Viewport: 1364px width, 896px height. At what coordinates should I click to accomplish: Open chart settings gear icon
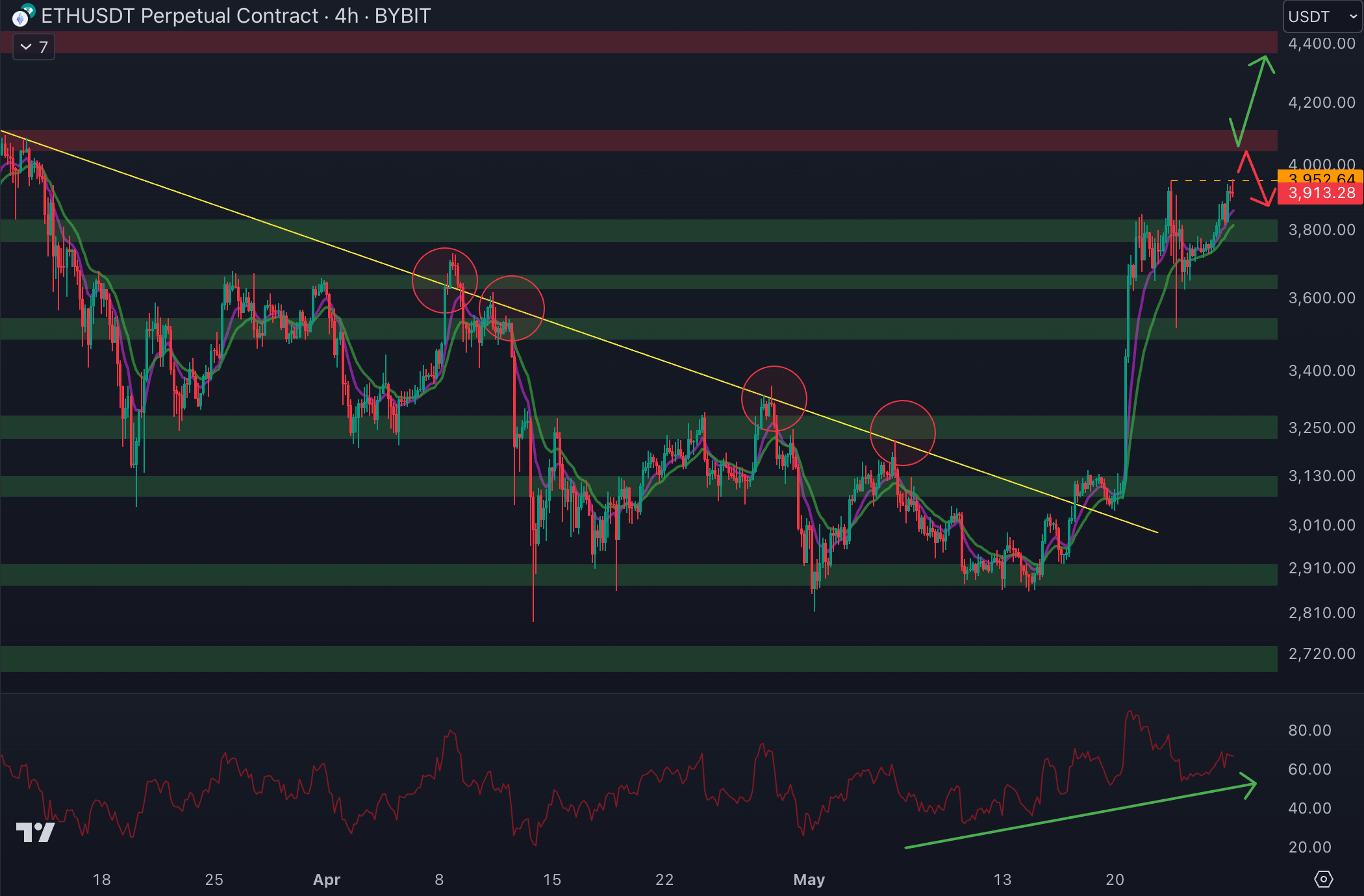point(1323,879)
